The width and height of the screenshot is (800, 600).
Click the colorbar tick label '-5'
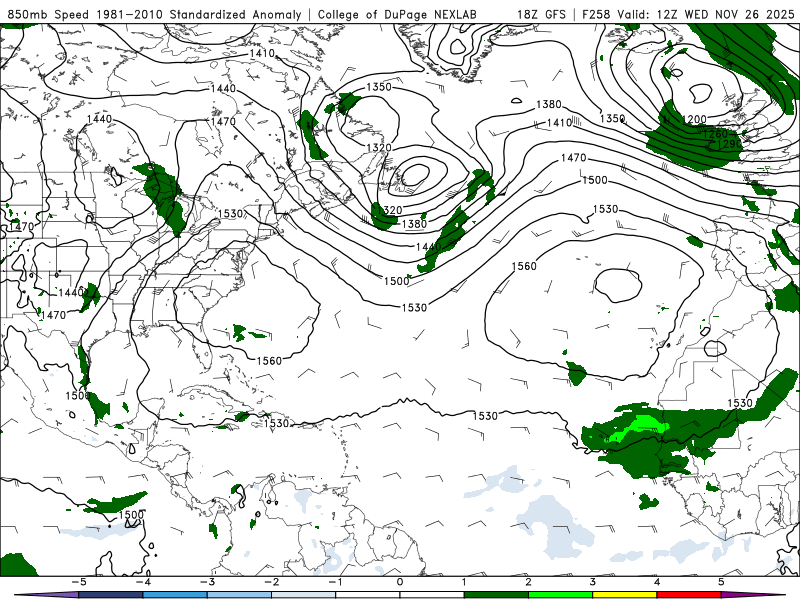point(78,582)
